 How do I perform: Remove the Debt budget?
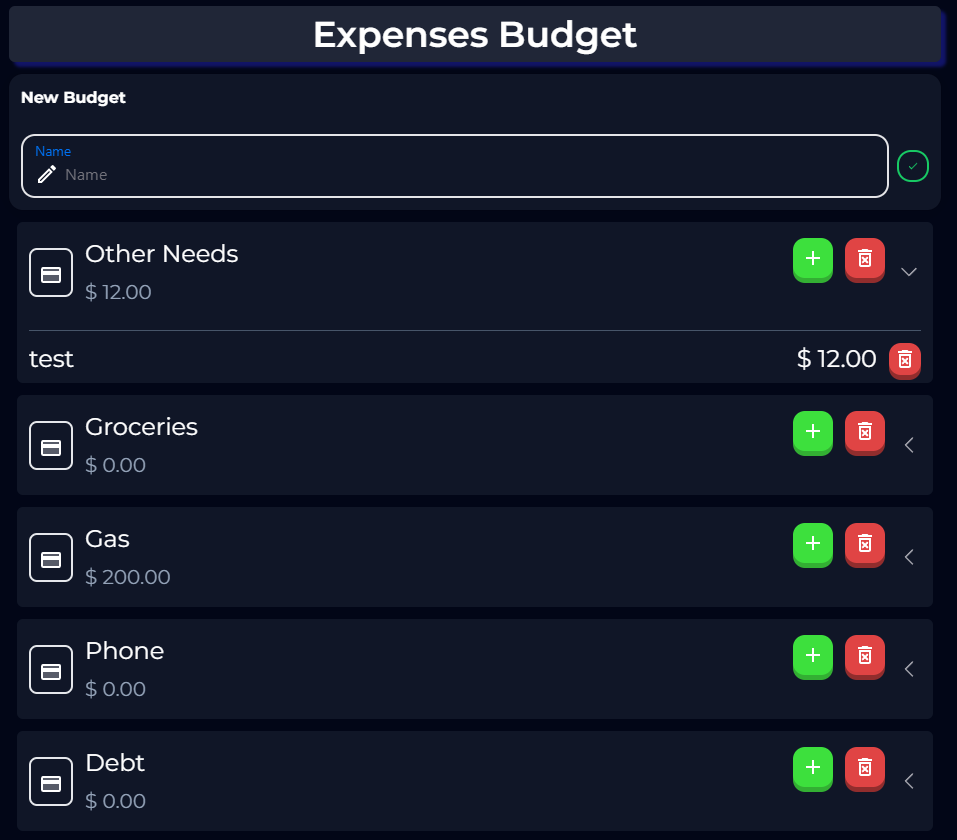(864, 769)
